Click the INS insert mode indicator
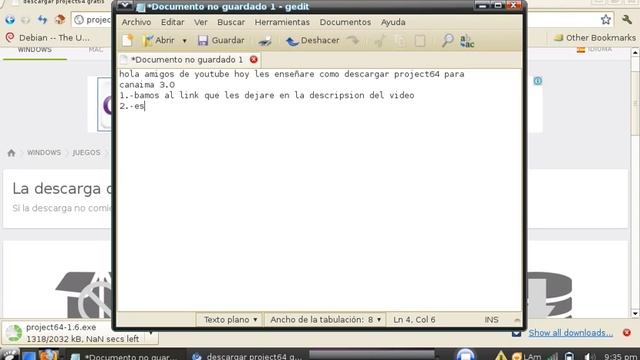 491,320
